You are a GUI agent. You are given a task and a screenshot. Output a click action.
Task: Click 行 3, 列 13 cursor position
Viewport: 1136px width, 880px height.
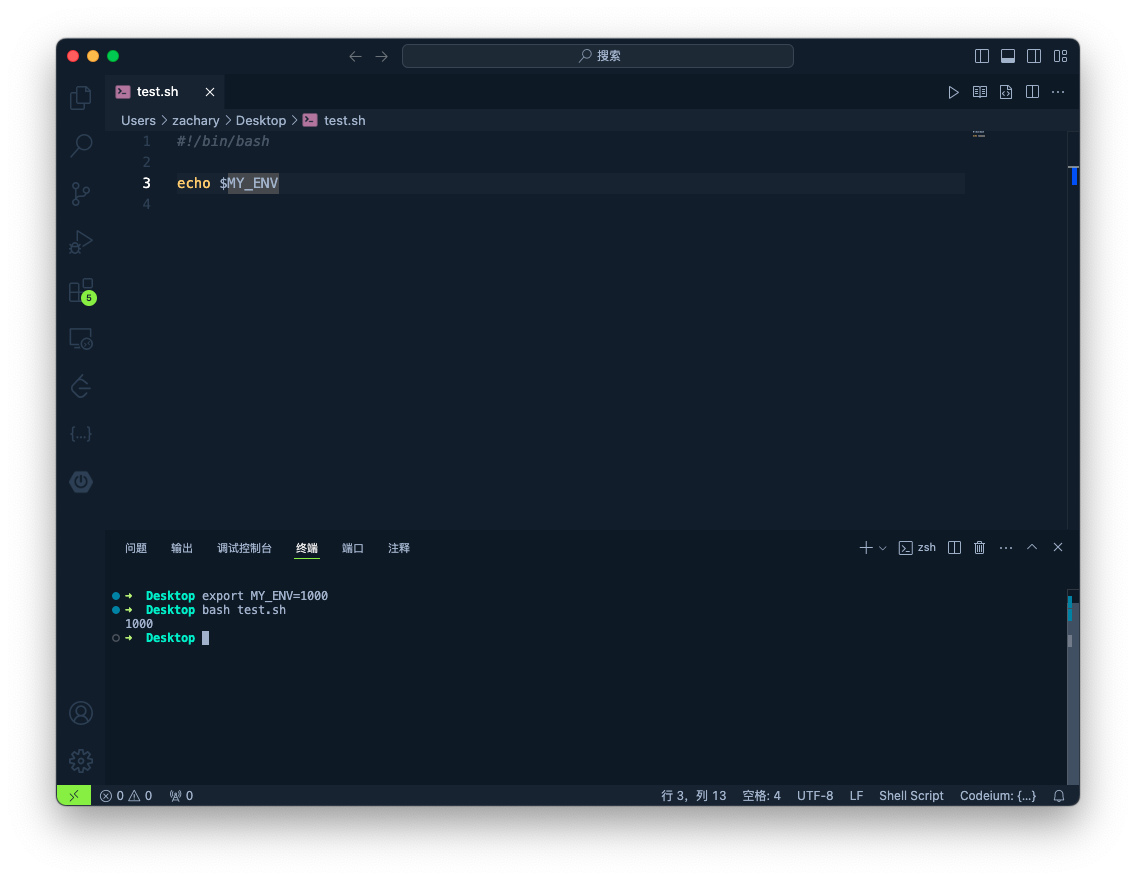click(693, 796)
